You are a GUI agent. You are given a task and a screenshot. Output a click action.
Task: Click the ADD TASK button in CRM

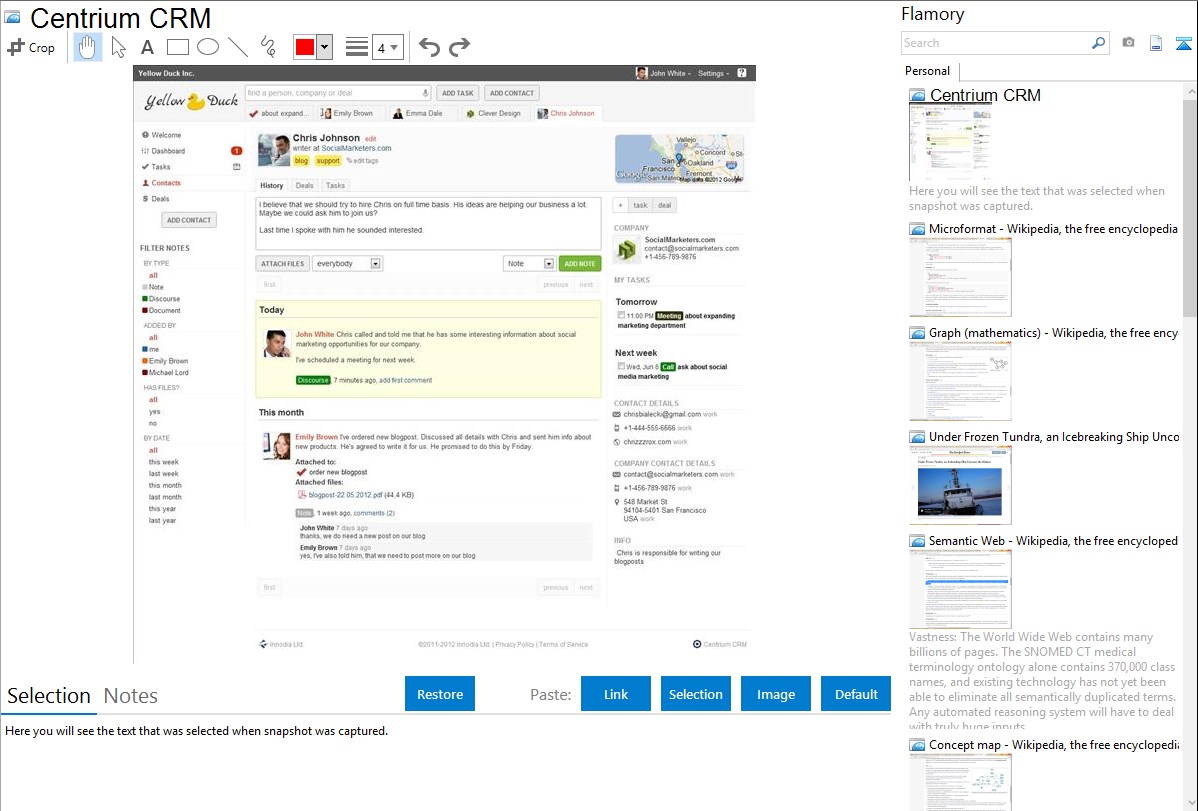(x=458, y=93)
